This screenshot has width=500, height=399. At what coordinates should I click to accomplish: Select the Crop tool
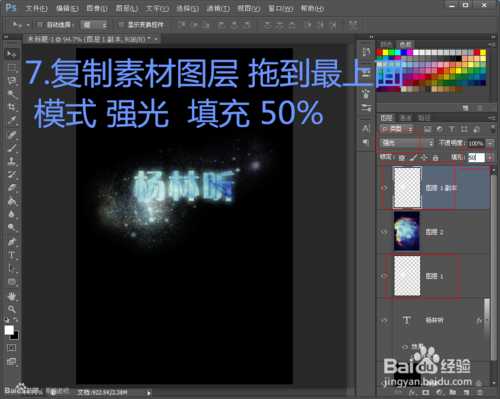coord(12,107)
